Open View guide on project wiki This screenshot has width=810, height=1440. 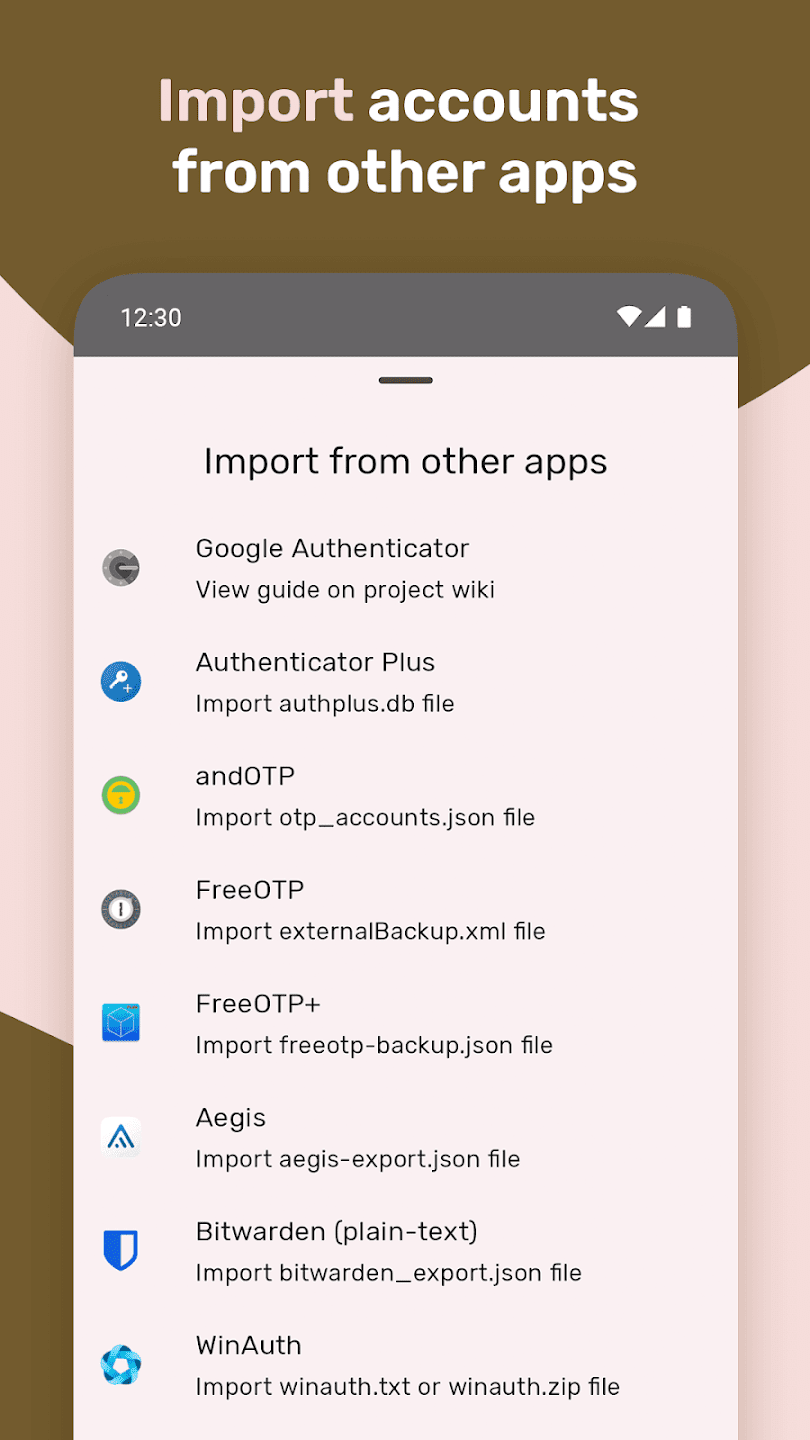point(345,590)
